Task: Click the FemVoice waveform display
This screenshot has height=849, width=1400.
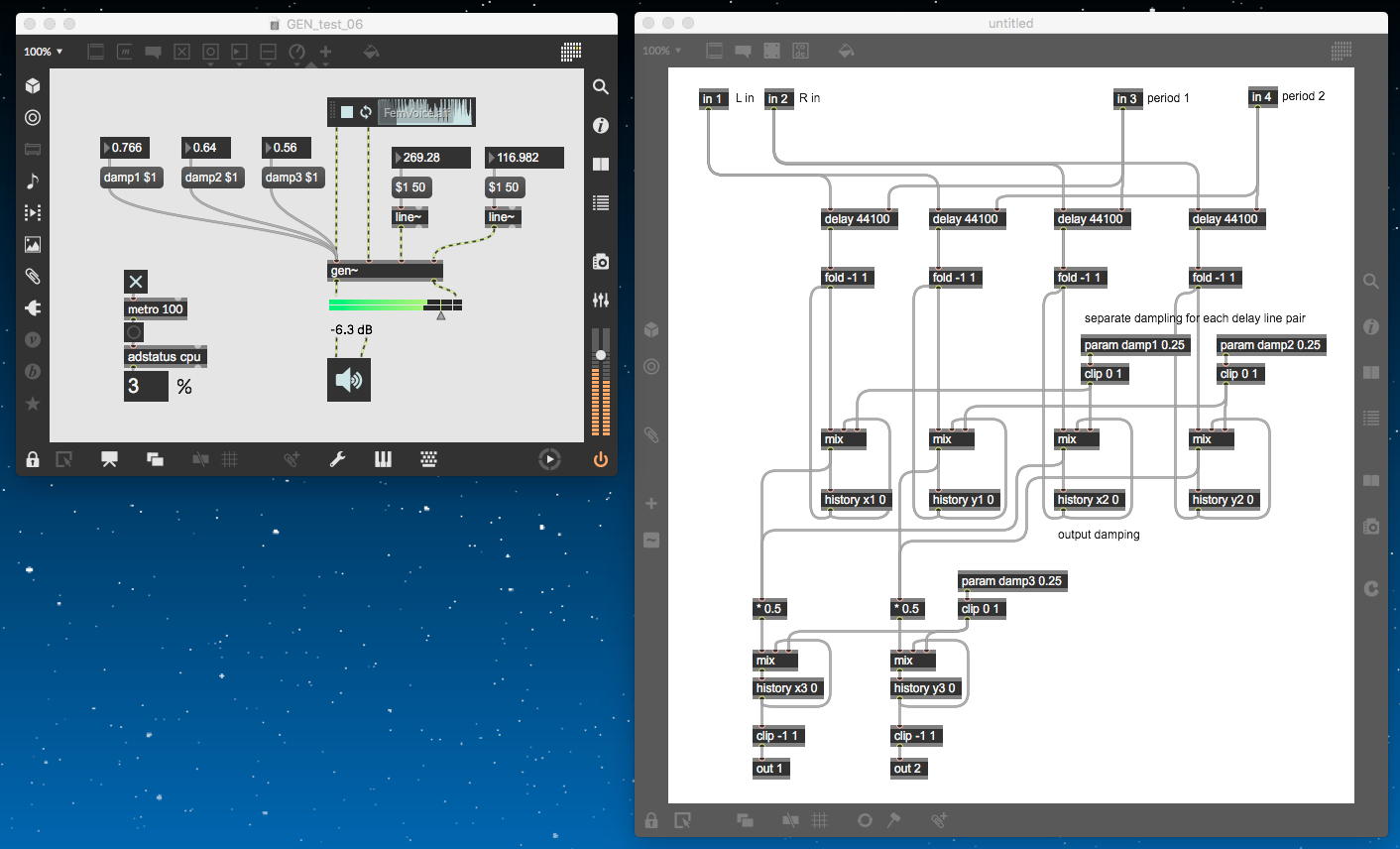Action: [x=426, y=112]
